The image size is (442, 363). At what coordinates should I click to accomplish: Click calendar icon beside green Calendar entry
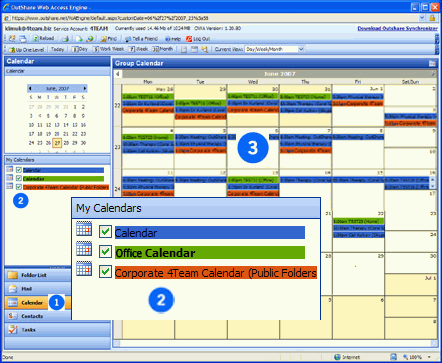(x=10, y=178)
